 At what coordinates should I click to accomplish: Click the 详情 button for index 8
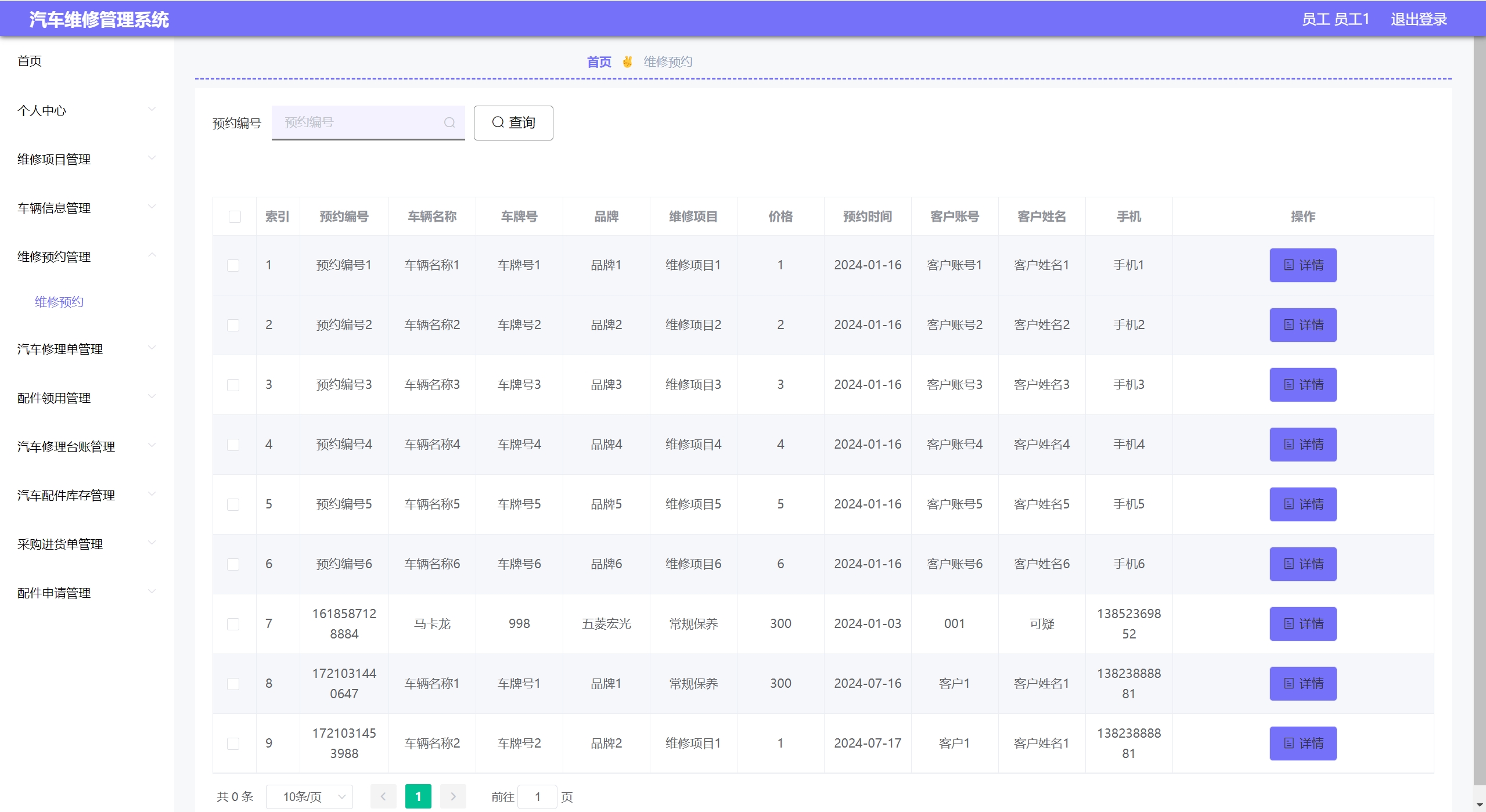click(1303, 684)
